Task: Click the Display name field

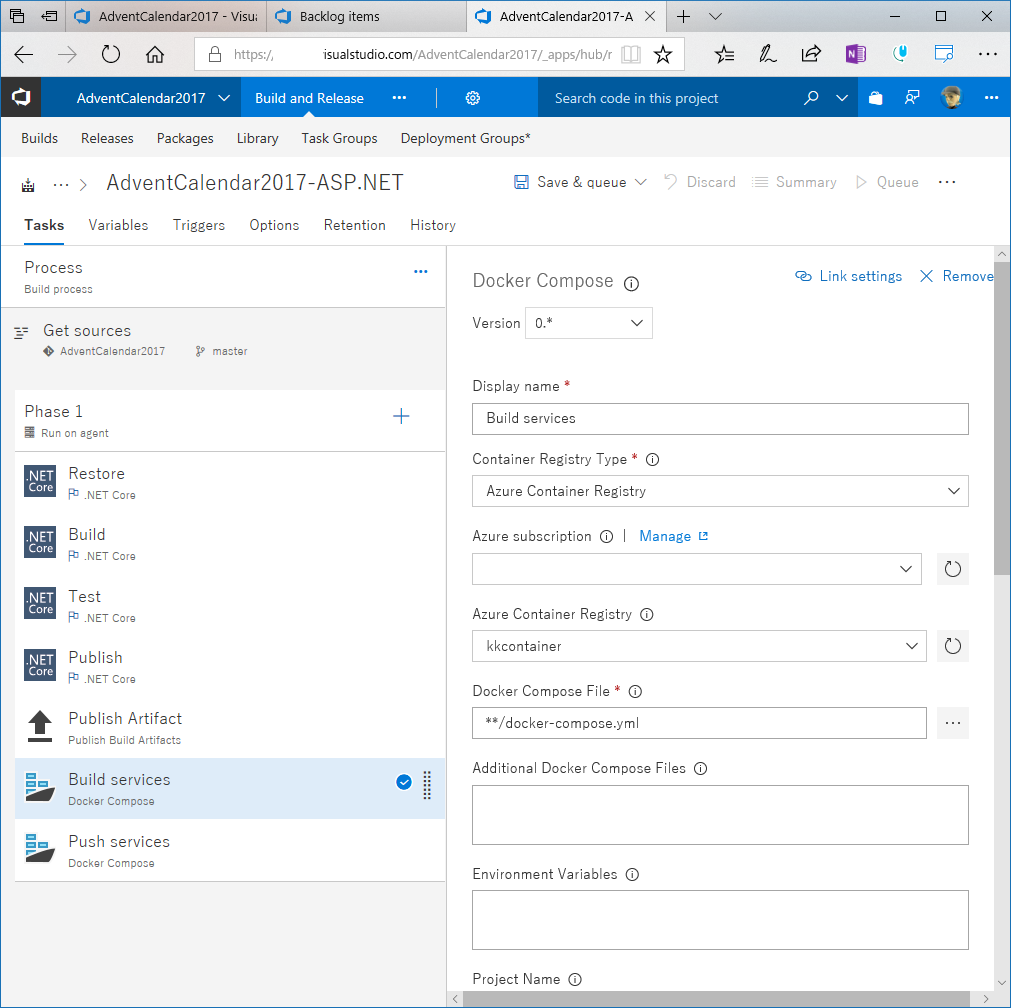Action: (x=720, y=419)
